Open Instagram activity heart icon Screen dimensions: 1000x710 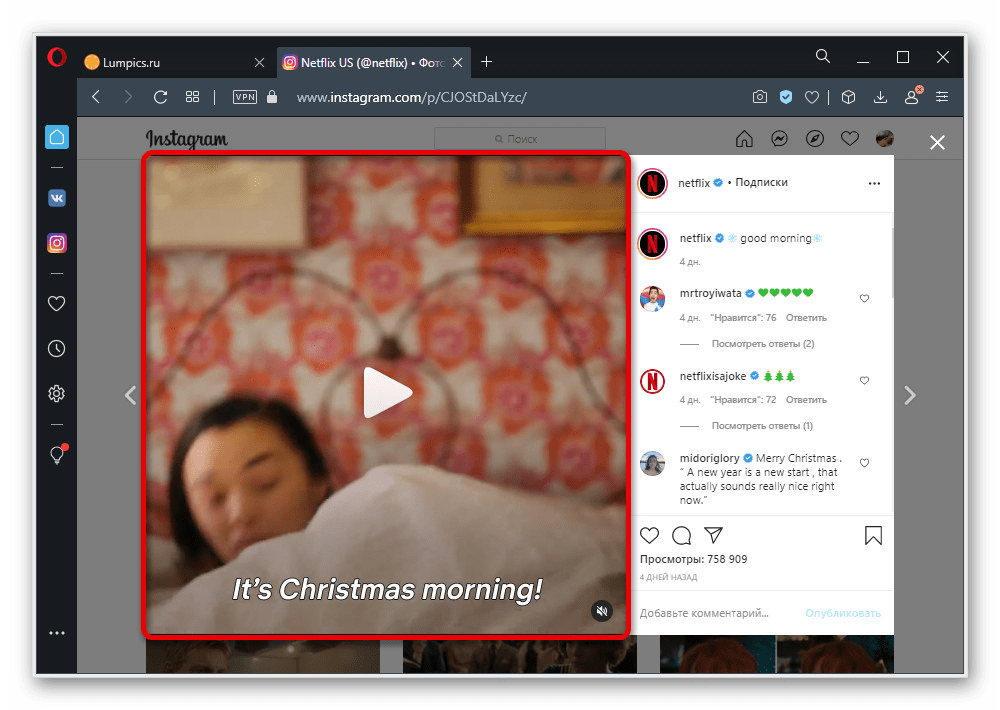849,138
